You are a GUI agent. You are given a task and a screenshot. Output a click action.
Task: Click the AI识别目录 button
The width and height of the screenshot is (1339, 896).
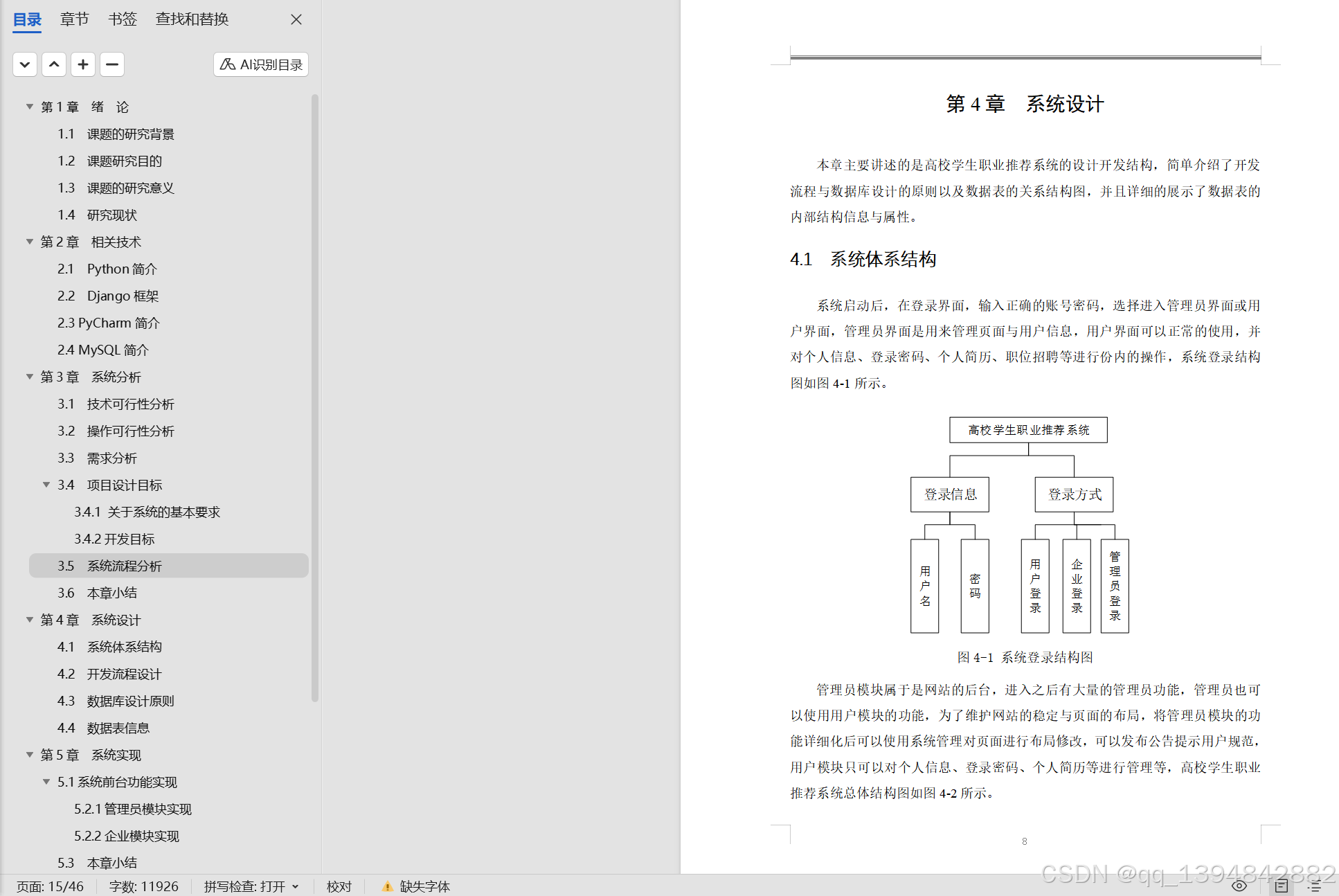261,64
